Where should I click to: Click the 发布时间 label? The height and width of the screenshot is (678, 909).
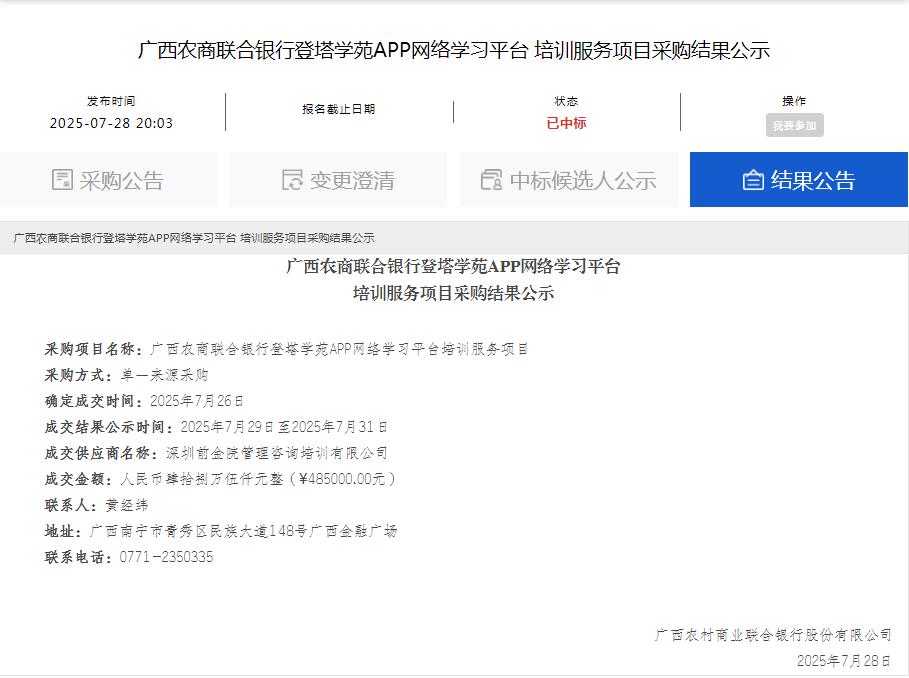111,101
